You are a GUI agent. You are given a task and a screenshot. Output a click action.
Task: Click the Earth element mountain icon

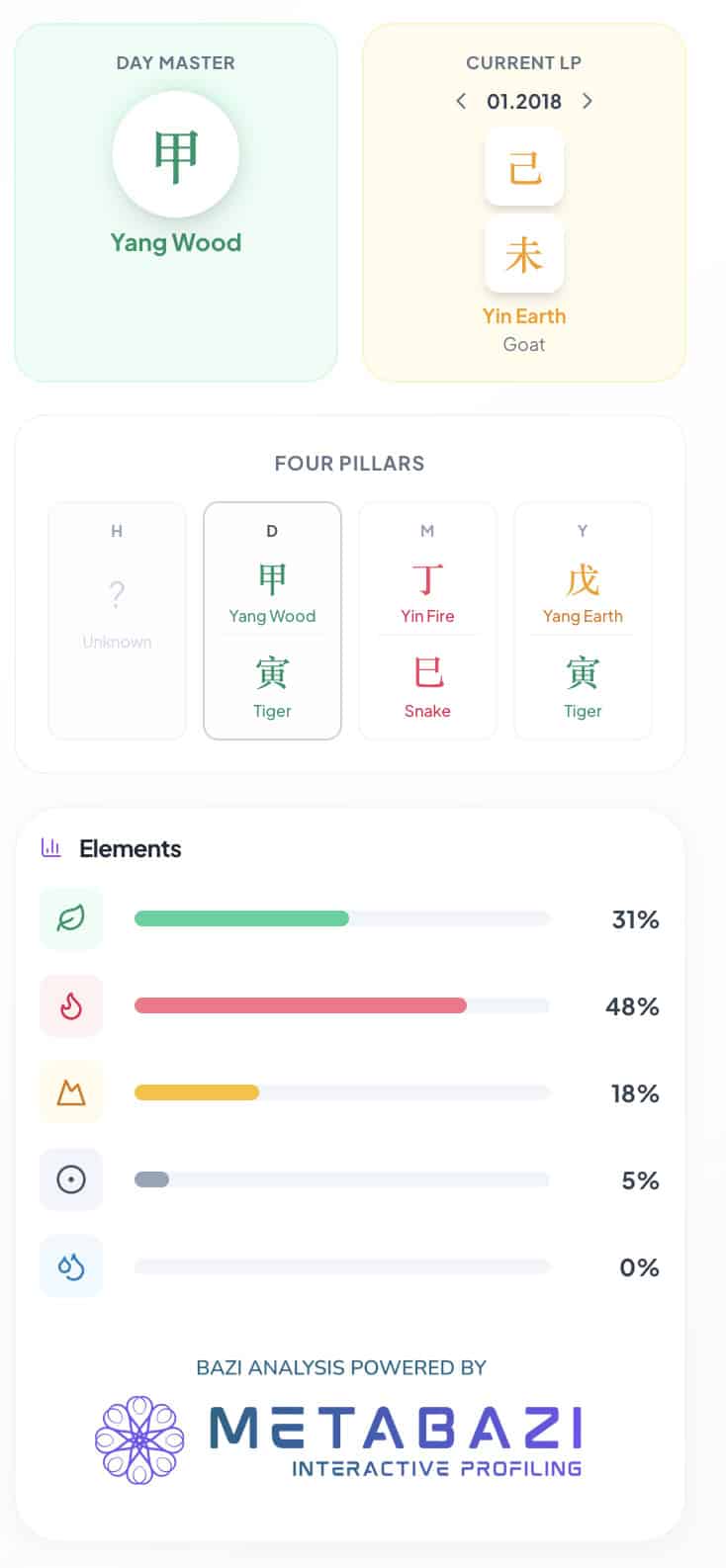pyautogui.click(x=71, y=1092)
